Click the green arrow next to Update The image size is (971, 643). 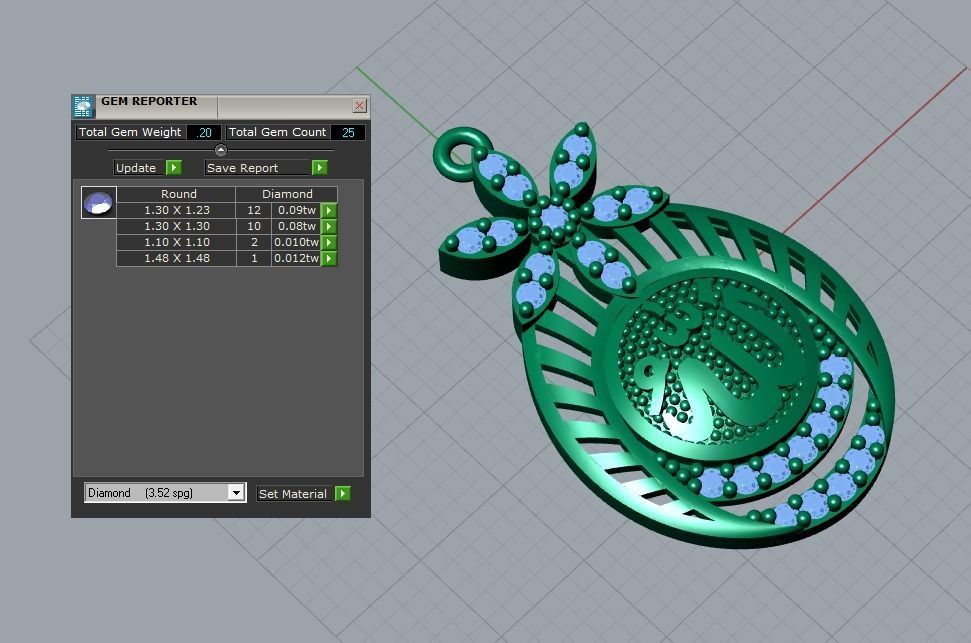tap(174, 168)
